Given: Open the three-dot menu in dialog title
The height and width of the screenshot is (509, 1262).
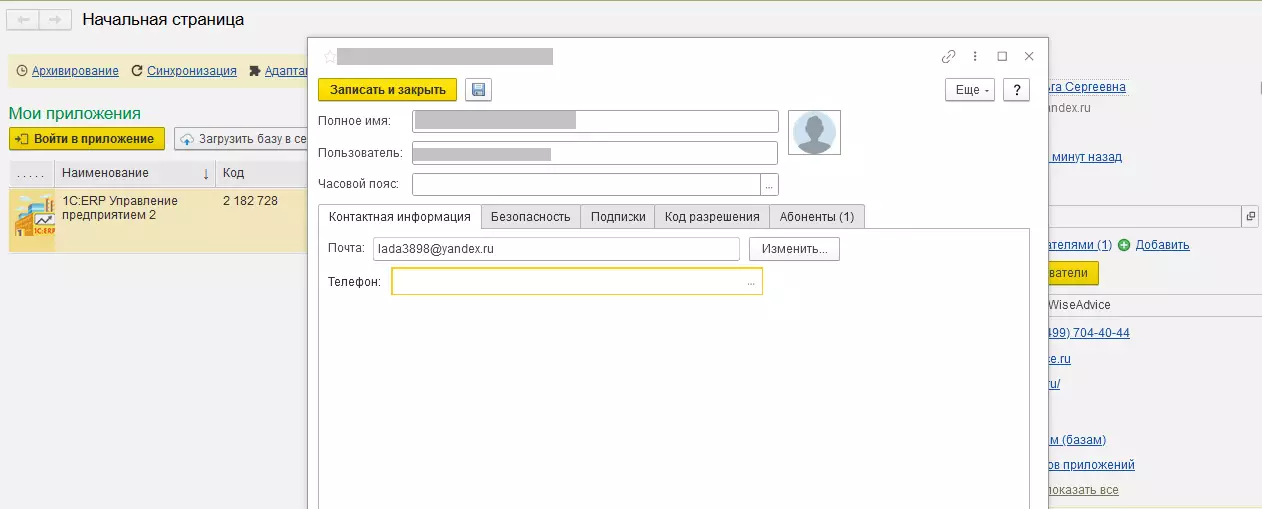Looking at the screenshot, I should click(x=976, y=57).
